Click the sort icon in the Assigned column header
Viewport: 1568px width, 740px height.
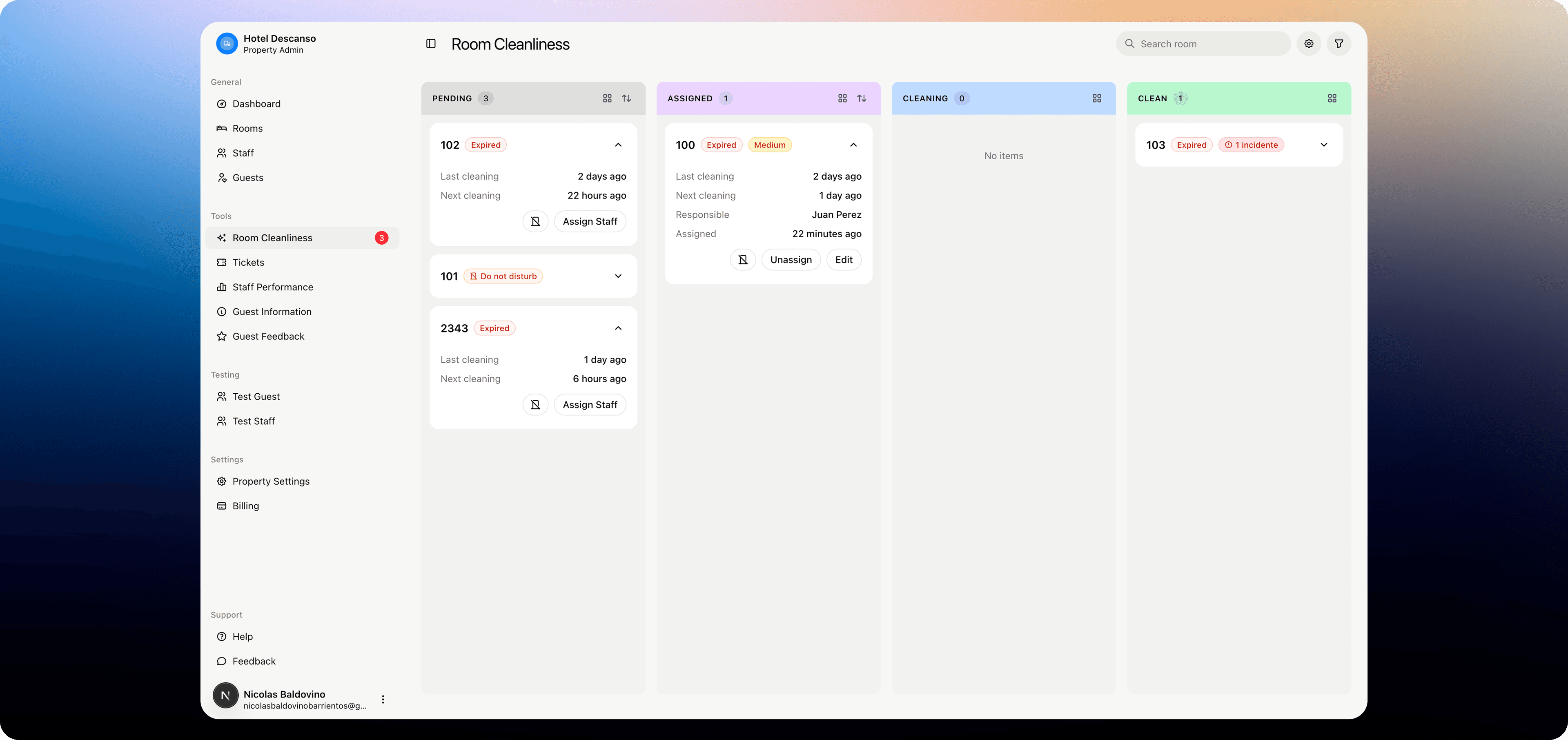[862, 98]
